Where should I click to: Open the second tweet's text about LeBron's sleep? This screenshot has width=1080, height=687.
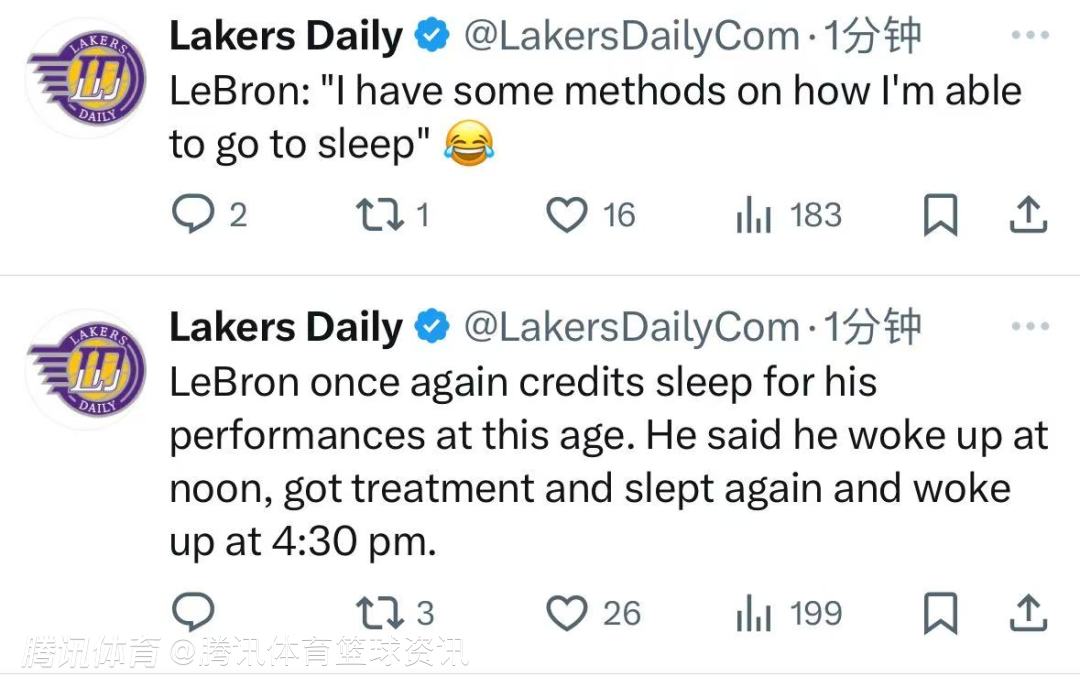click(600, 462)
